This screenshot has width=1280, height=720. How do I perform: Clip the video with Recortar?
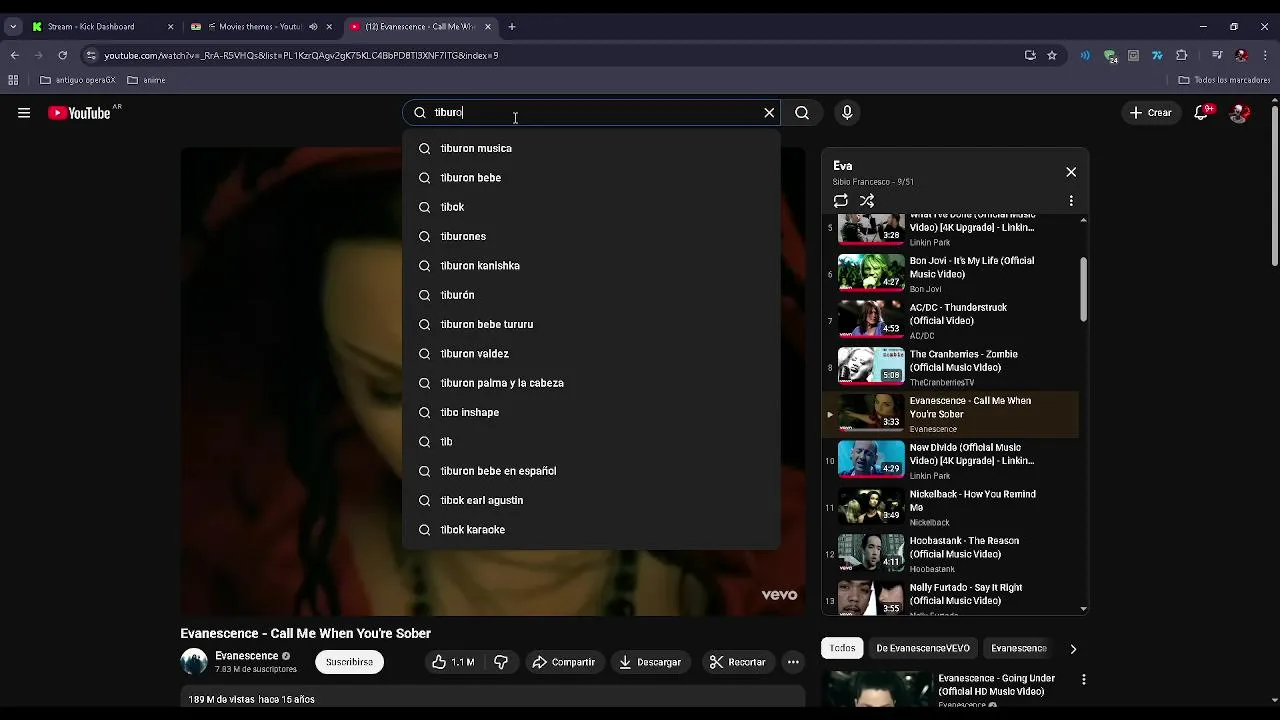[737, 662]
